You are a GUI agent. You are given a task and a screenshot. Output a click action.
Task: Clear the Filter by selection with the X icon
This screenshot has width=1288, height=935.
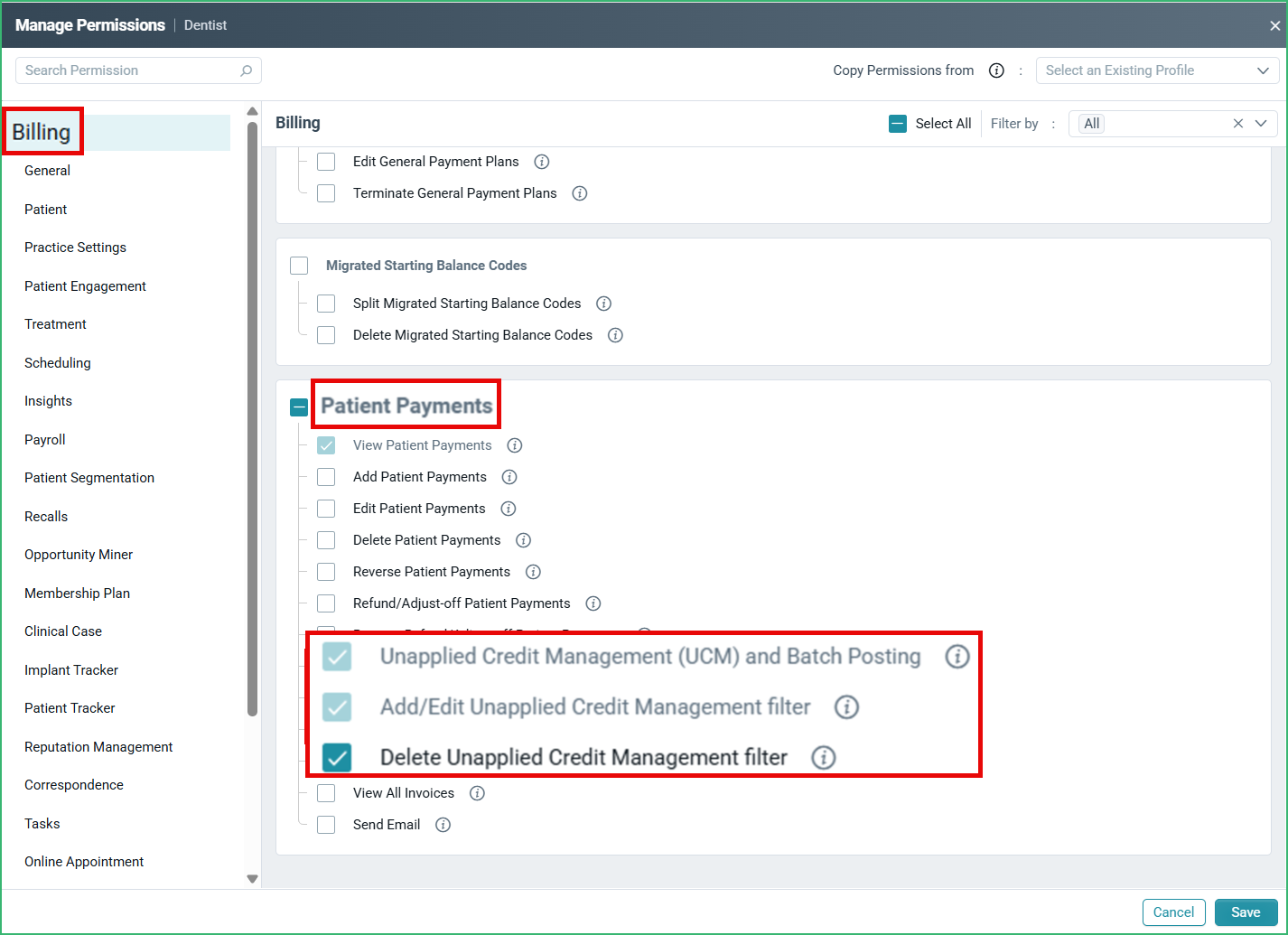[1238, 124]
